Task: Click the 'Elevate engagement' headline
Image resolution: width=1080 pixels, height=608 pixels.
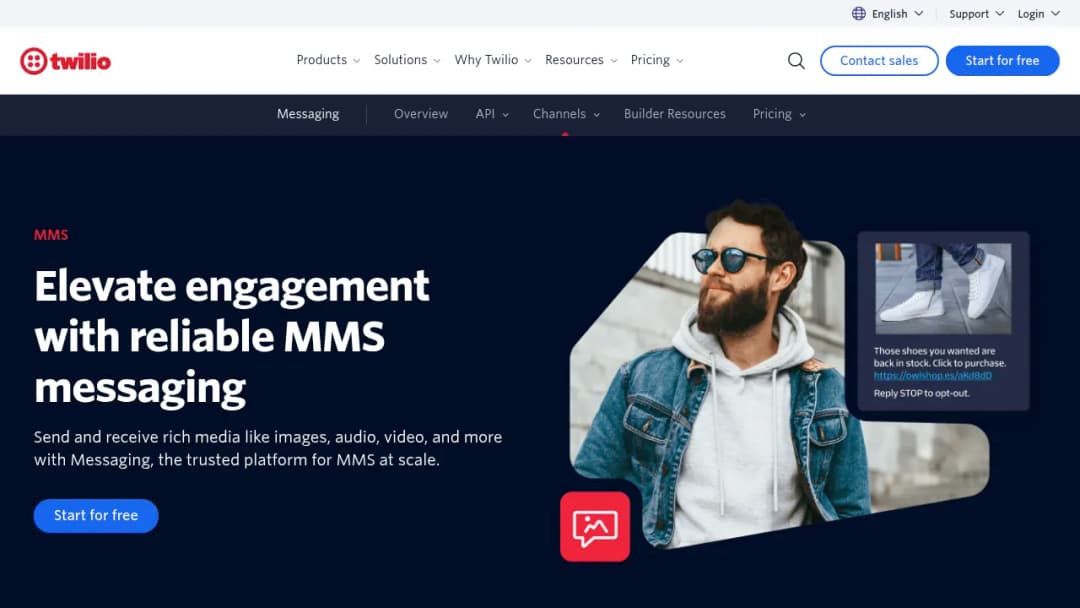Action: (232, 337)
